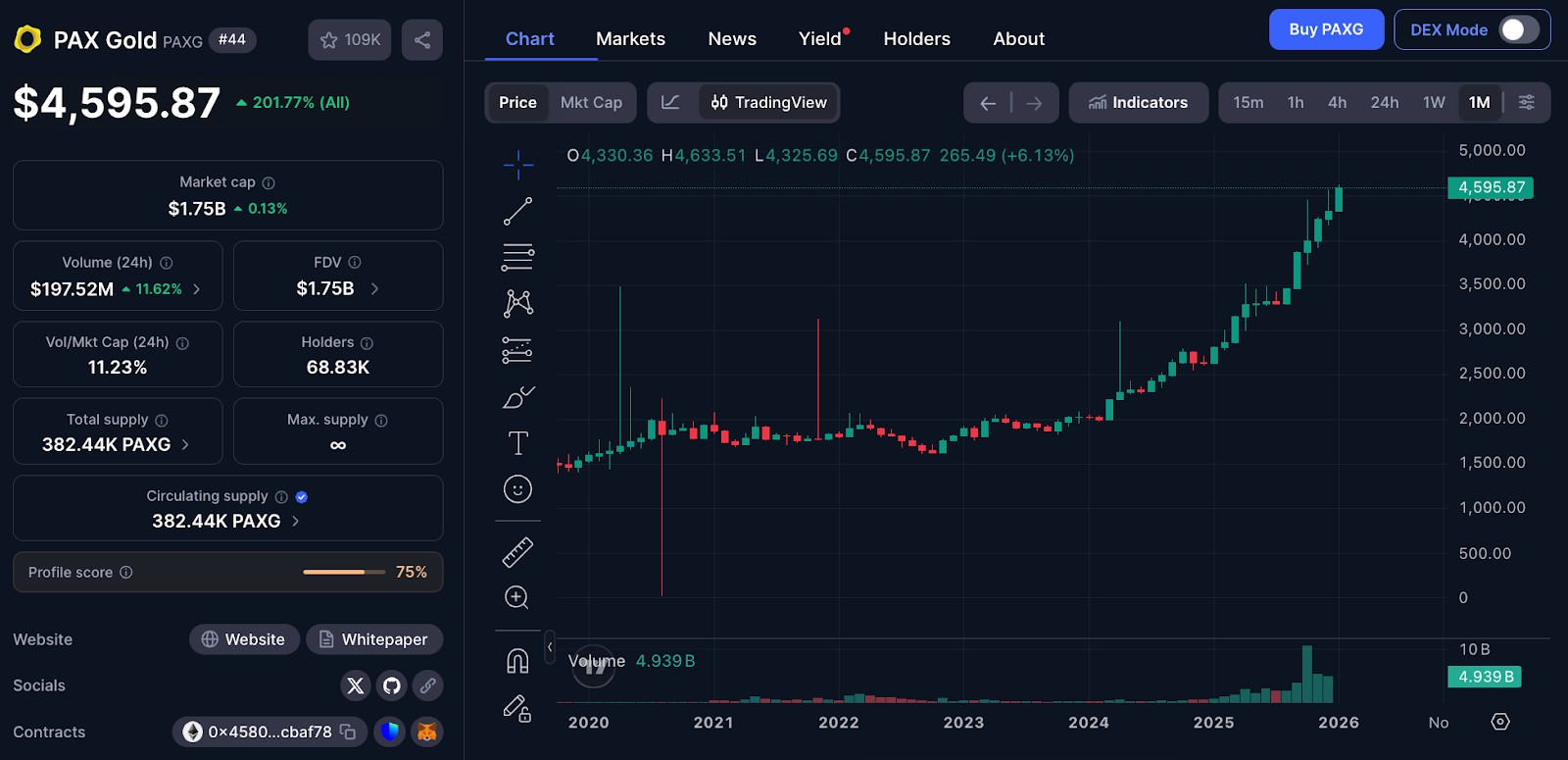Open Indicators menu
1568x760 pixels.
[1138, 102]
